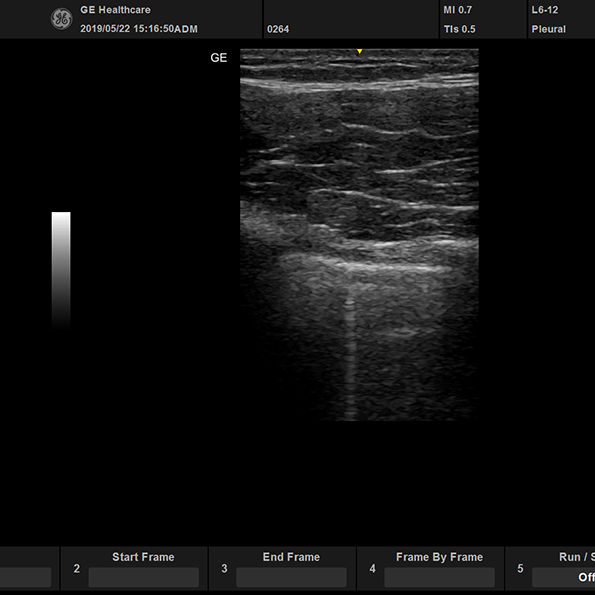
Task: Click the TIs 0.5 indicator
Action: [459, 29]
